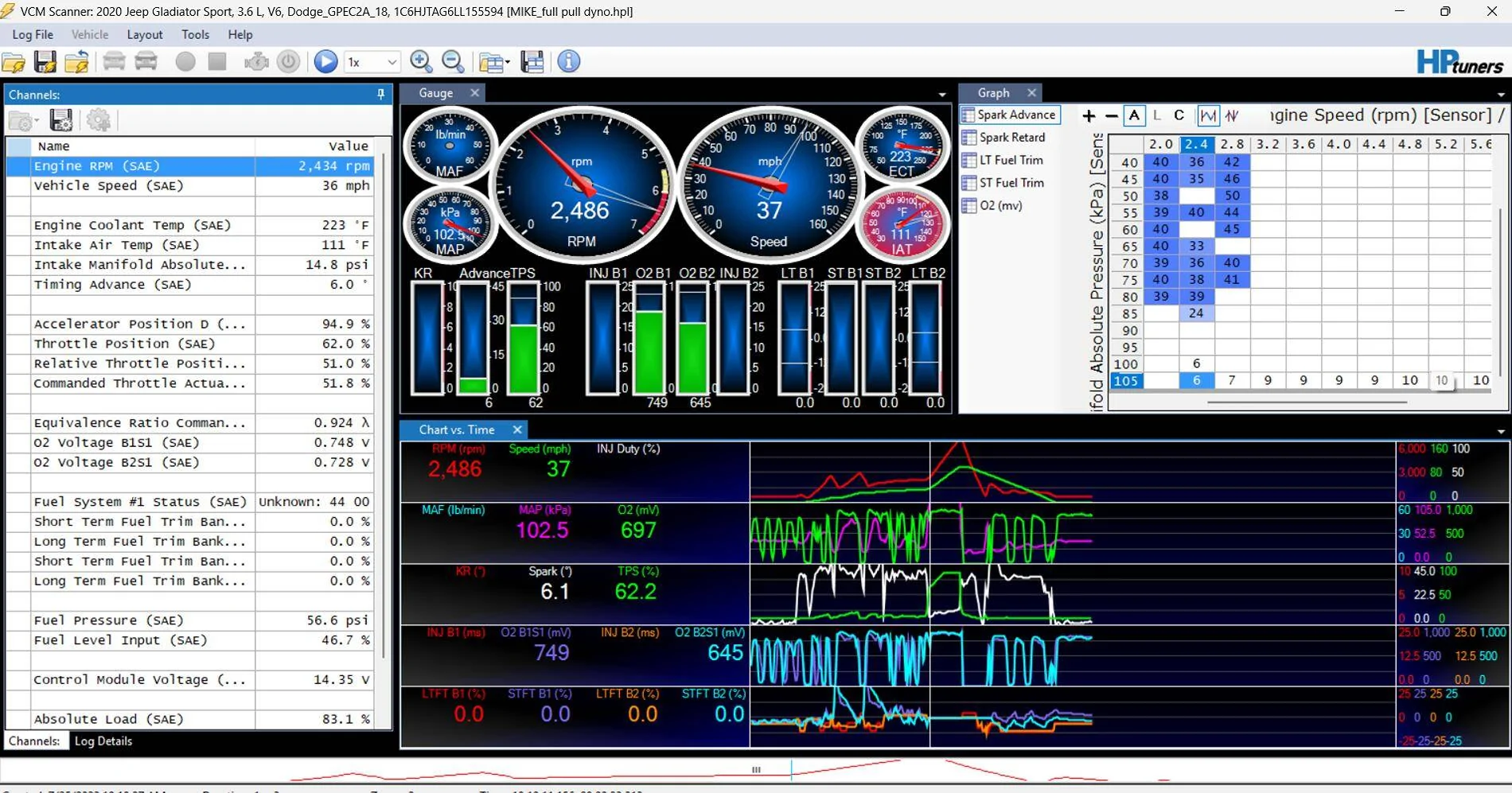Click the save layout icon
1512x793 pixels.
click(x=532, y=61)
